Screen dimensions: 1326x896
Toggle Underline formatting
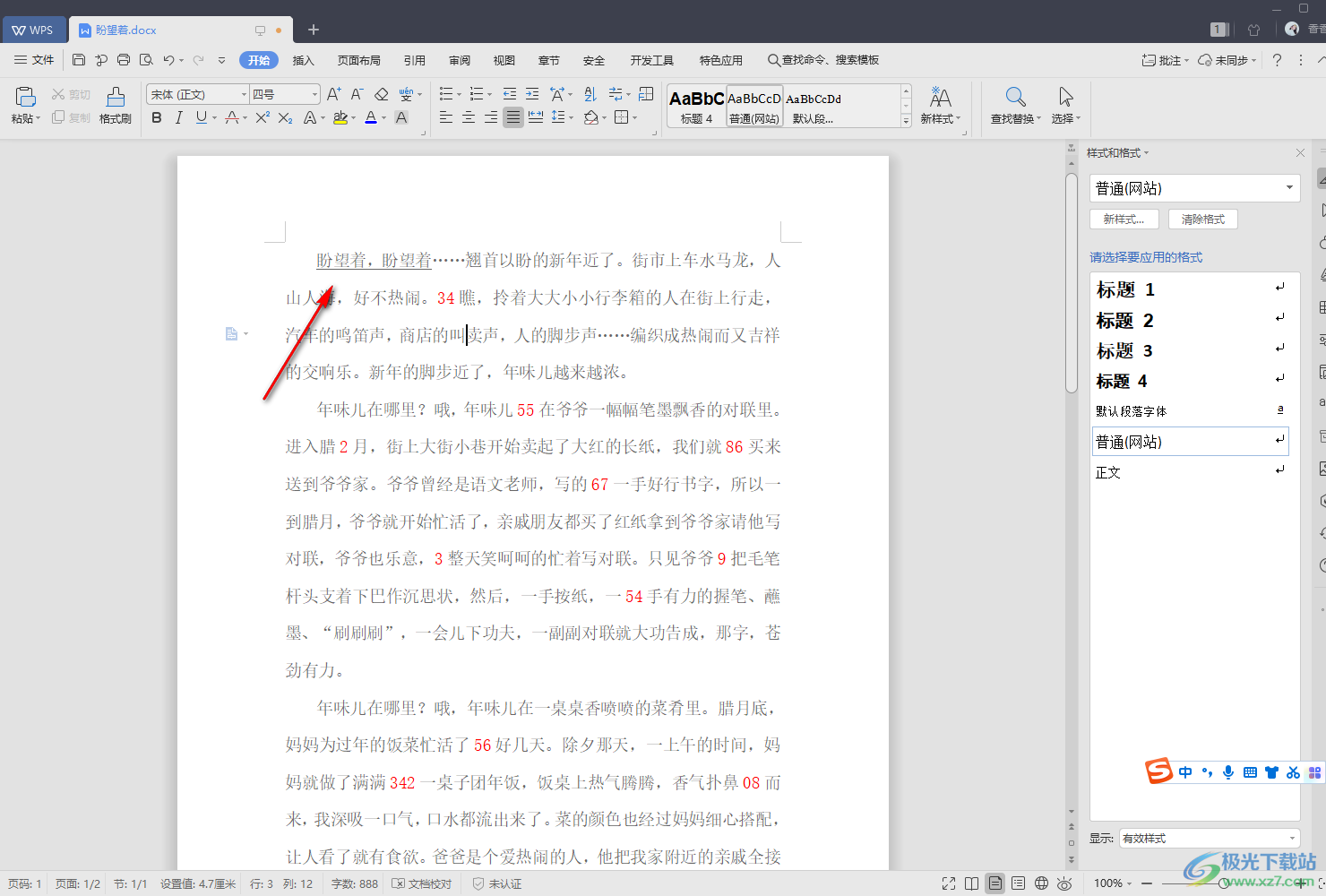pos(201,117)
